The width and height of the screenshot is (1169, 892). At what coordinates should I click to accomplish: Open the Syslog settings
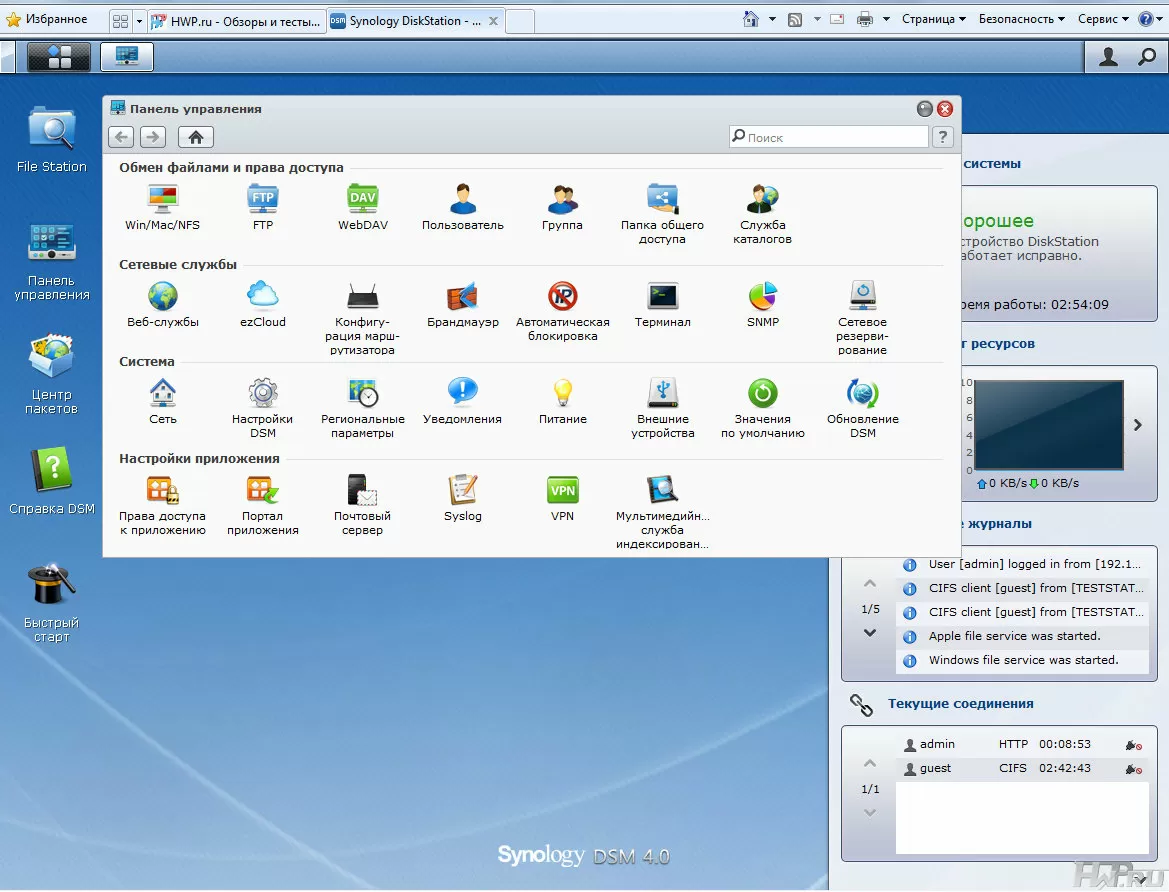(x=462, y=498)
